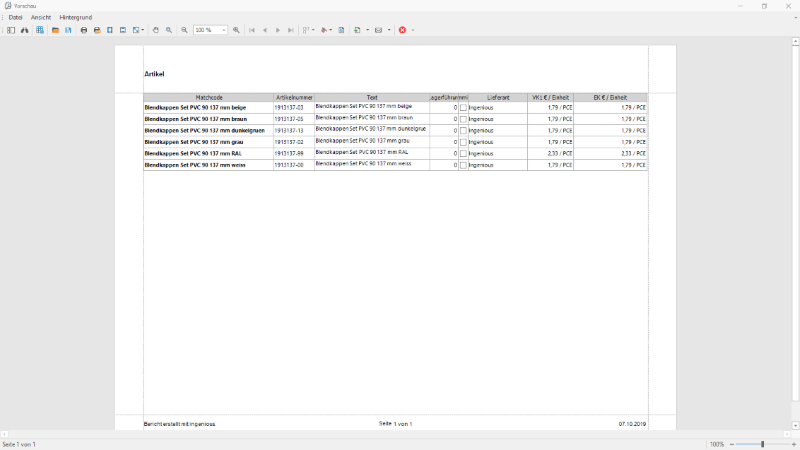Open the toolbar options arrow after red X

pyautogui.click(x=413, y=30)
